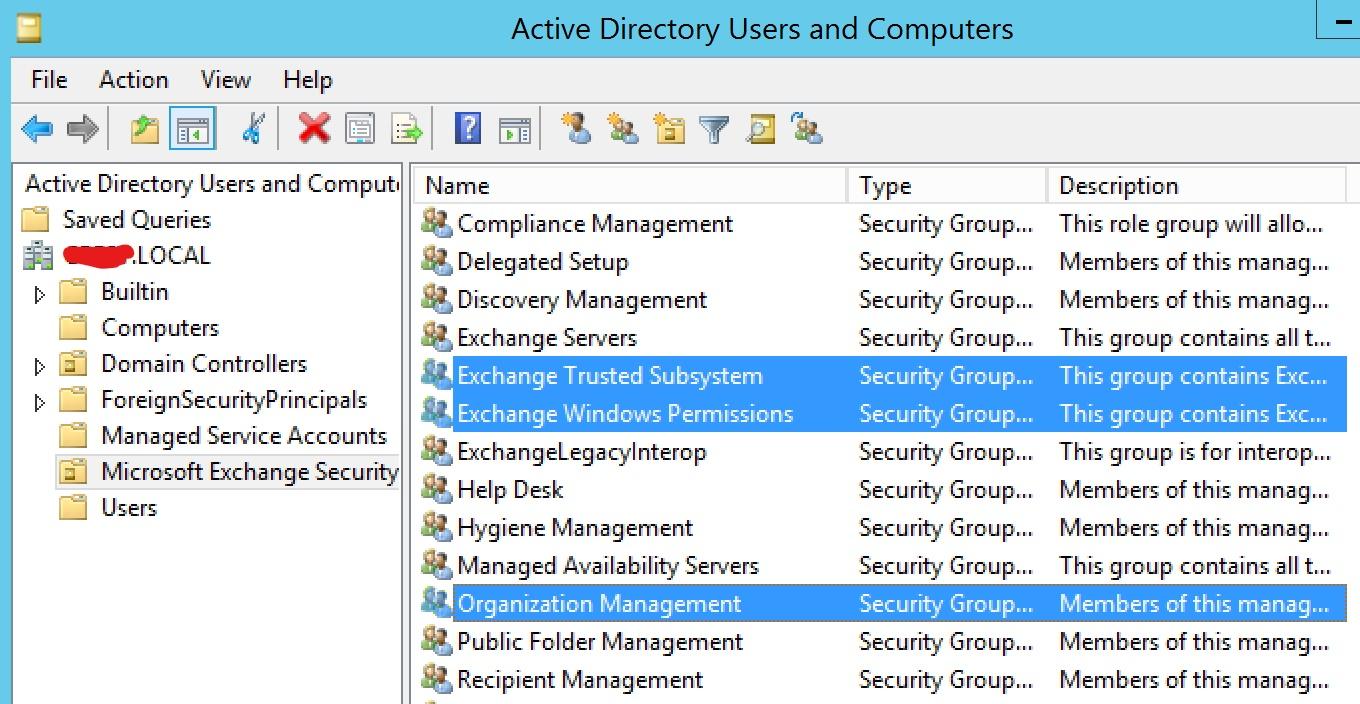Click the Create New Organizational Unit icon

click(x=668, y=128)
